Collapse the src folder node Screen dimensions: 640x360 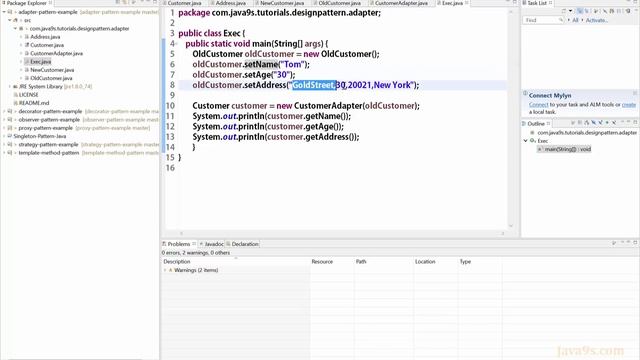(x=9, y=20)
